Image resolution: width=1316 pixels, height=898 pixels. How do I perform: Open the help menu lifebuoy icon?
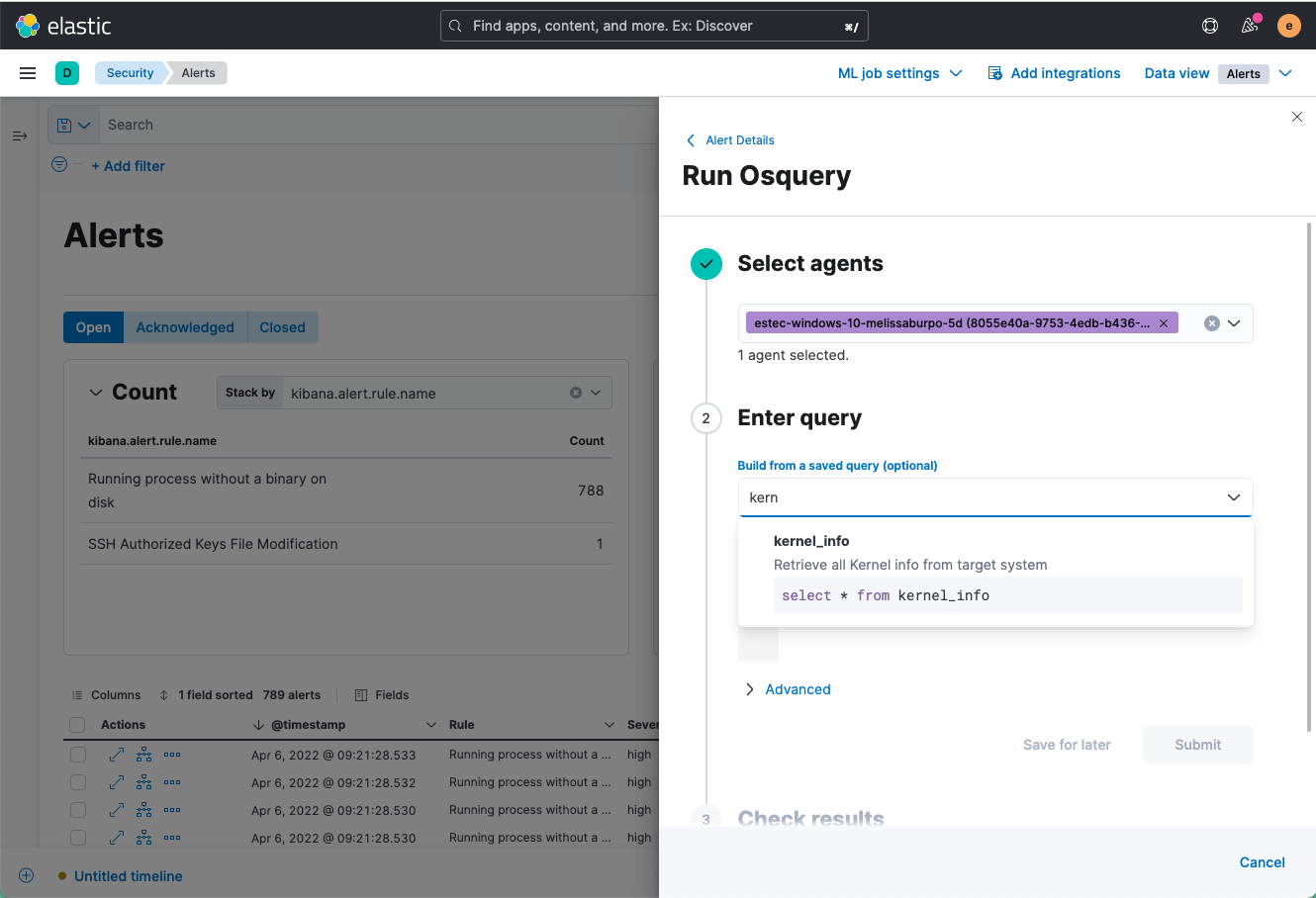tap(1210, 26)
